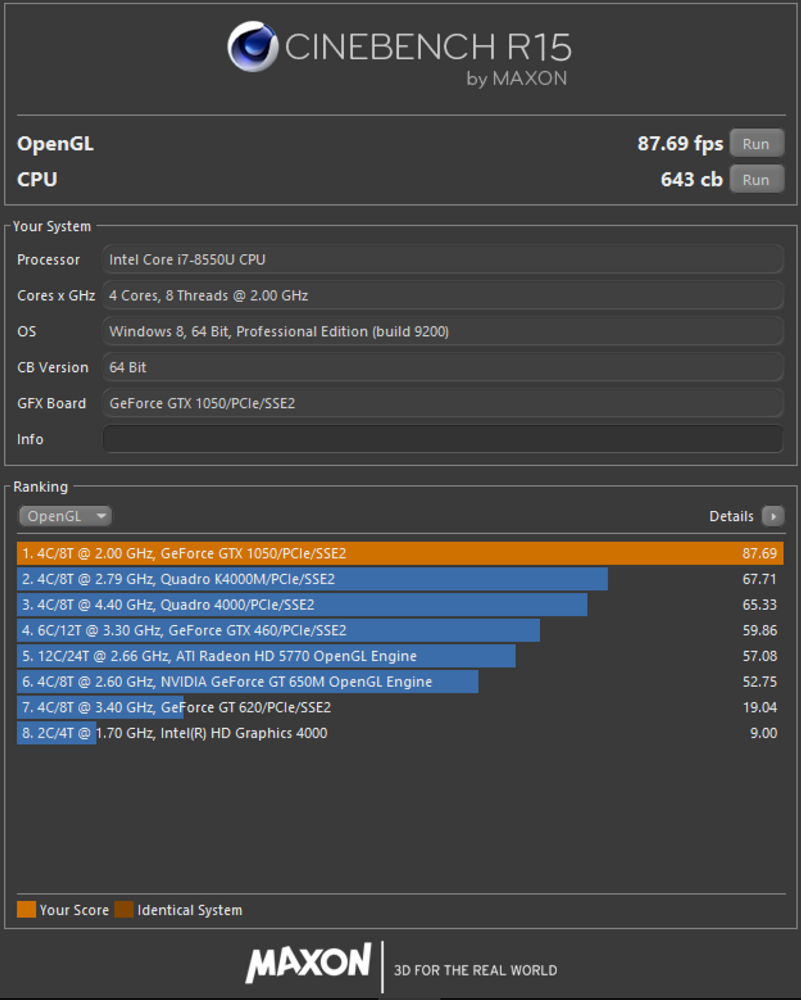This screenshot has width=801, height=1000.
Task: Open the OpenGL ranking dropdown
Action: [x=65, y=515]
